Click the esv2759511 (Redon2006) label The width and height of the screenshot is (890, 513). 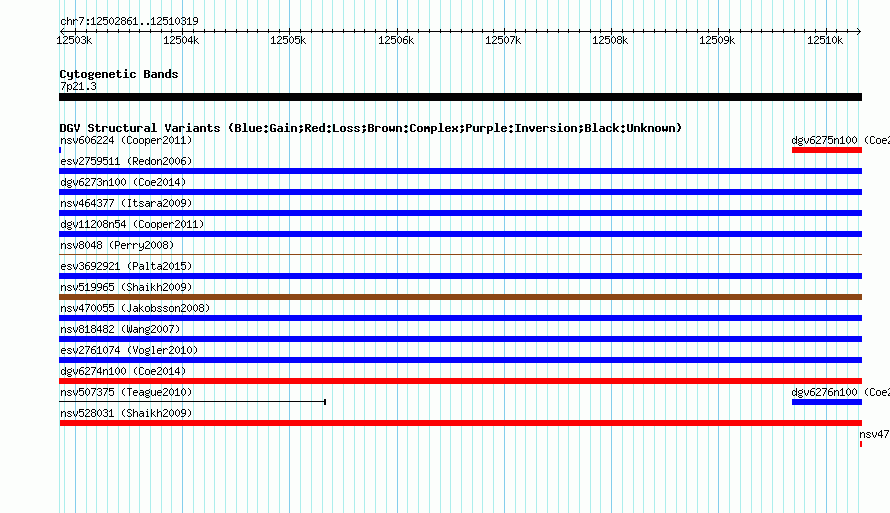[x=126, y=161]
